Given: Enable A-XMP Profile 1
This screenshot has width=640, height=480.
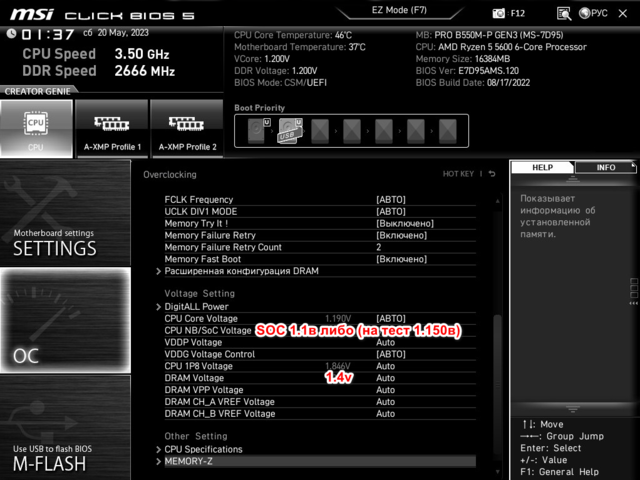Looking at the screenshot, I should [x=111, y=128].
